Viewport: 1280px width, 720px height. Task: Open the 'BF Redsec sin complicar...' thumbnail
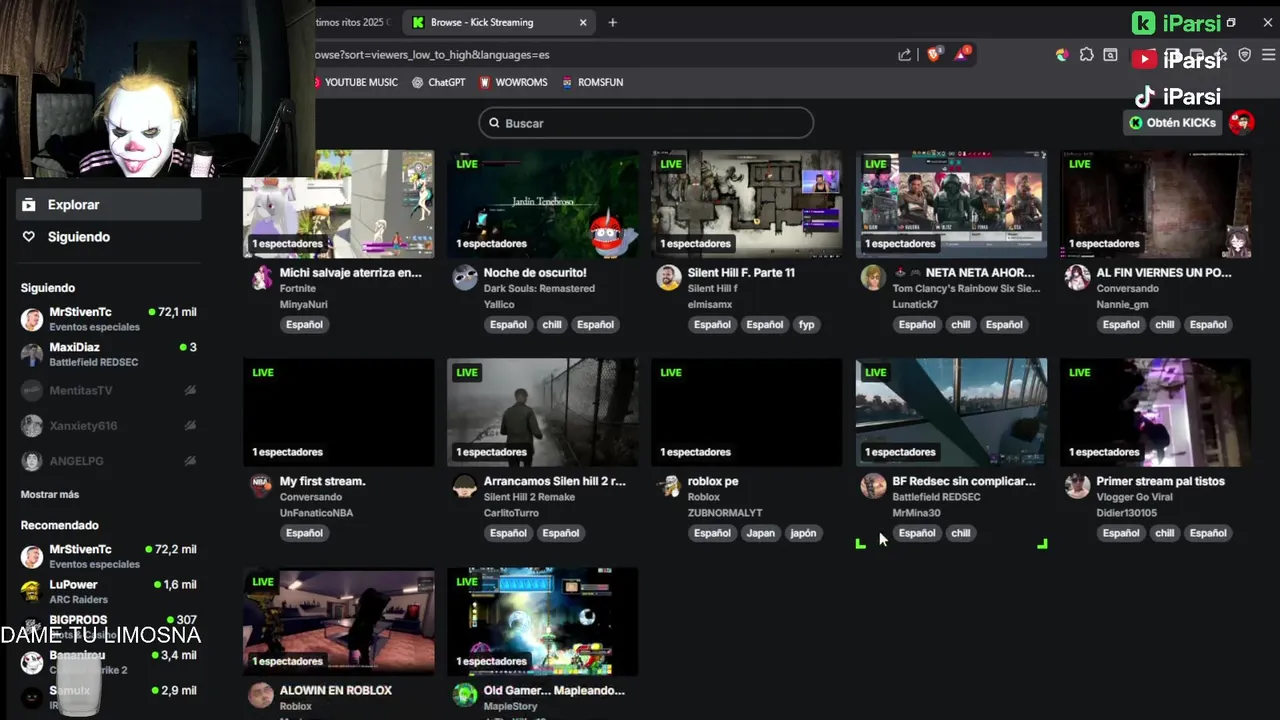pos(951,412)
